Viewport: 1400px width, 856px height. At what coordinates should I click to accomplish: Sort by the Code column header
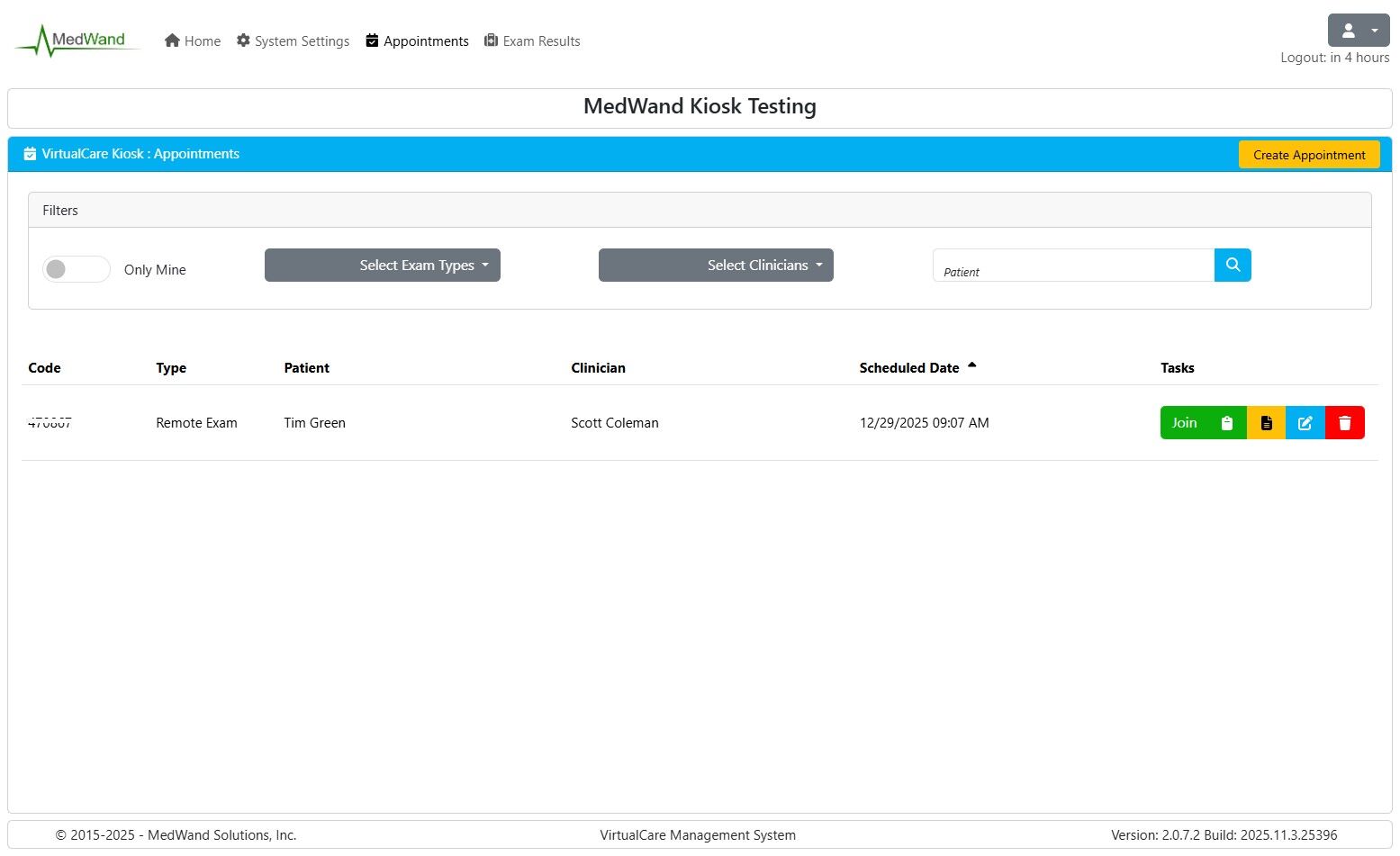[44, 368]
